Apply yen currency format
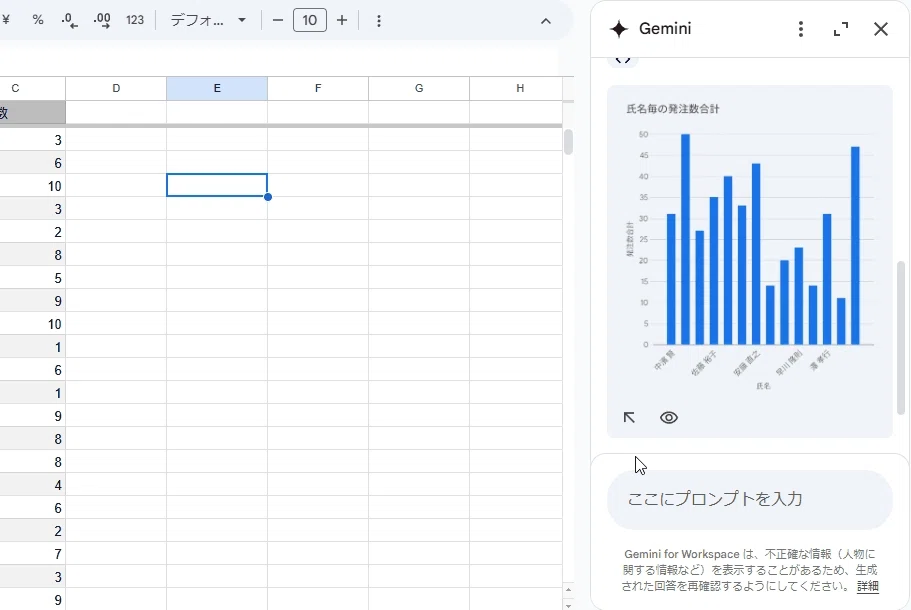This screenshot has height=610, width=911. tap(6, 20)
